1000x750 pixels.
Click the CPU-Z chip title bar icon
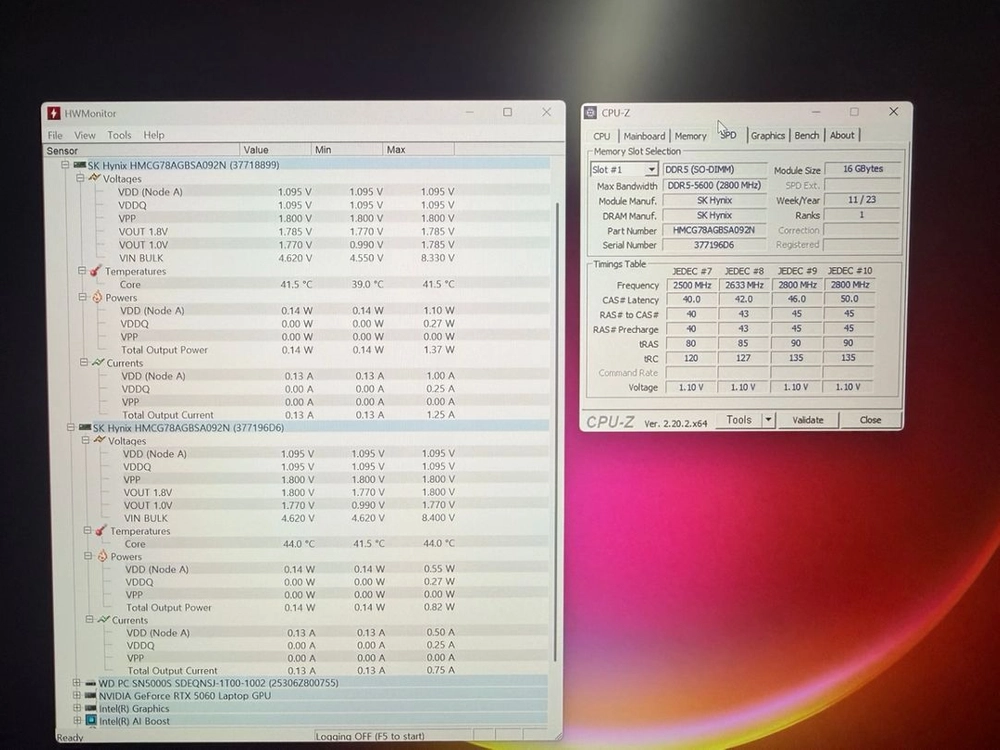click(591, 113)
